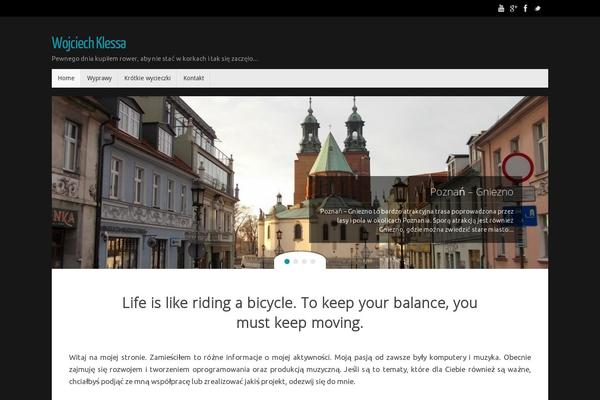Open the Wyprawy menu item
The width and height of the screenshot is (600, 400).
99,78
